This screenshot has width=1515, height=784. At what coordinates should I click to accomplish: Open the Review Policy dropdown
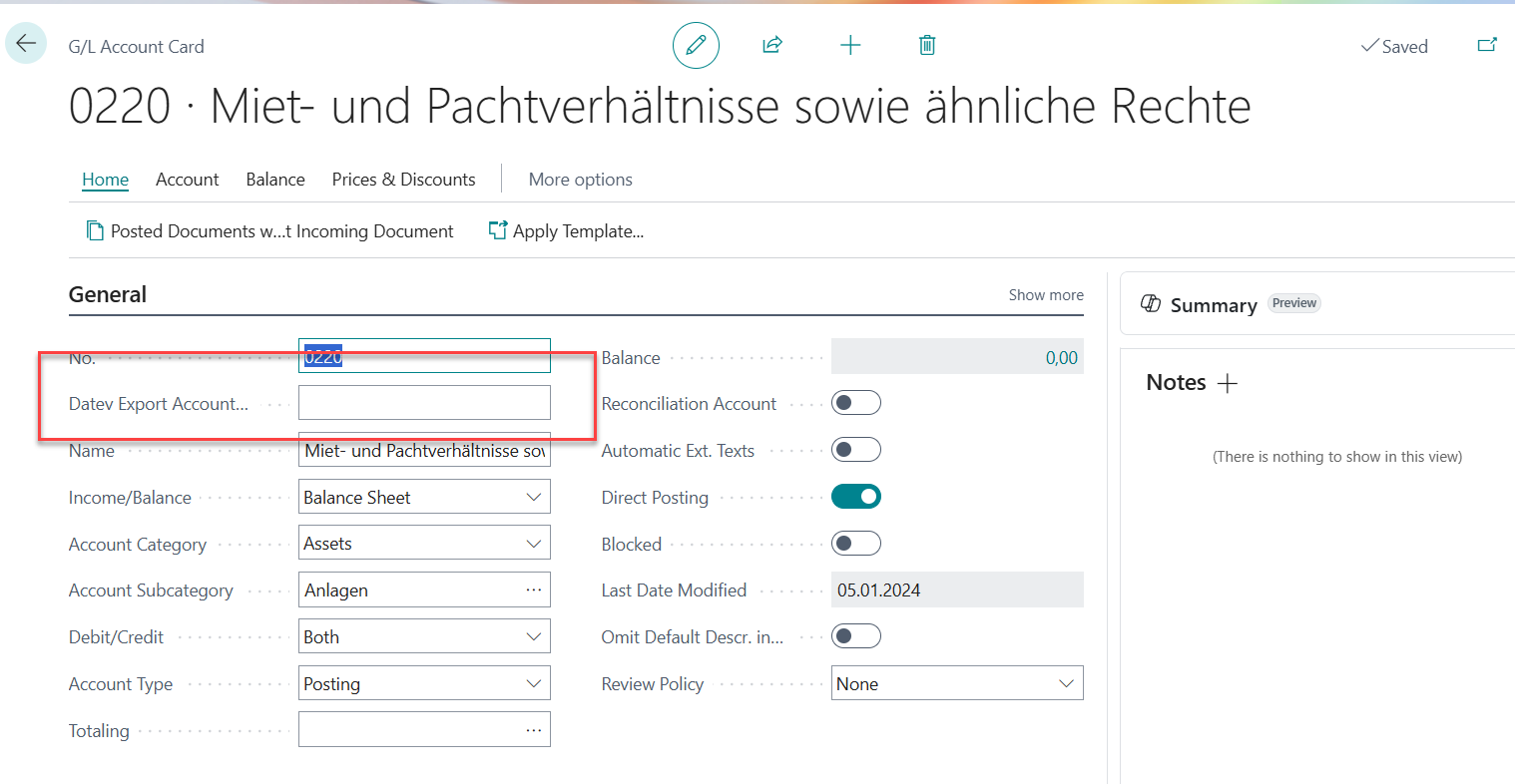tap(956, 683)
